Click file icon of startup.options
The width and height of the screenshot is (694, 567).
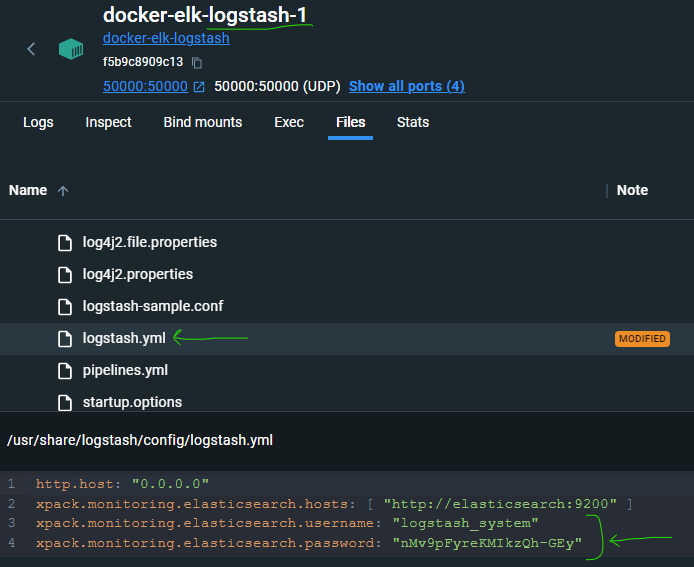pyautogui.click(x=65, y=402)
